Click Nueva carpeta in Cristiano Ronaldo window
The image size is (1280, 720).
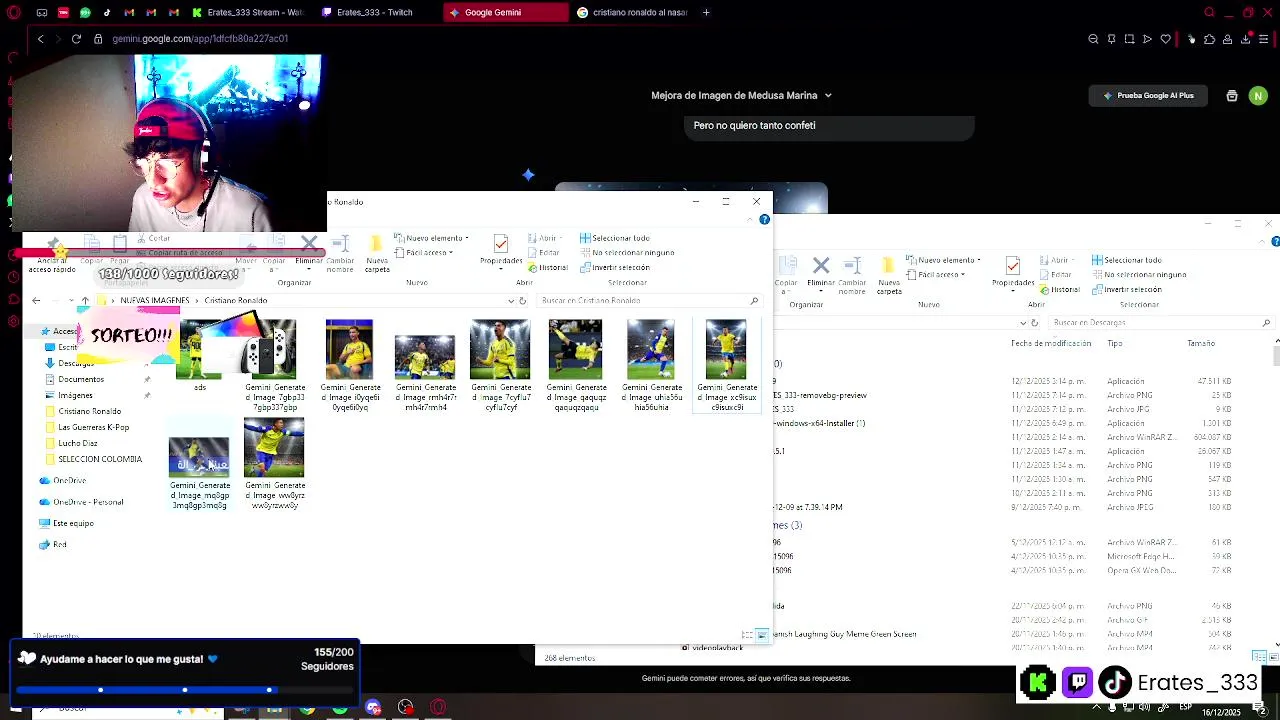[x=377, y=254]
